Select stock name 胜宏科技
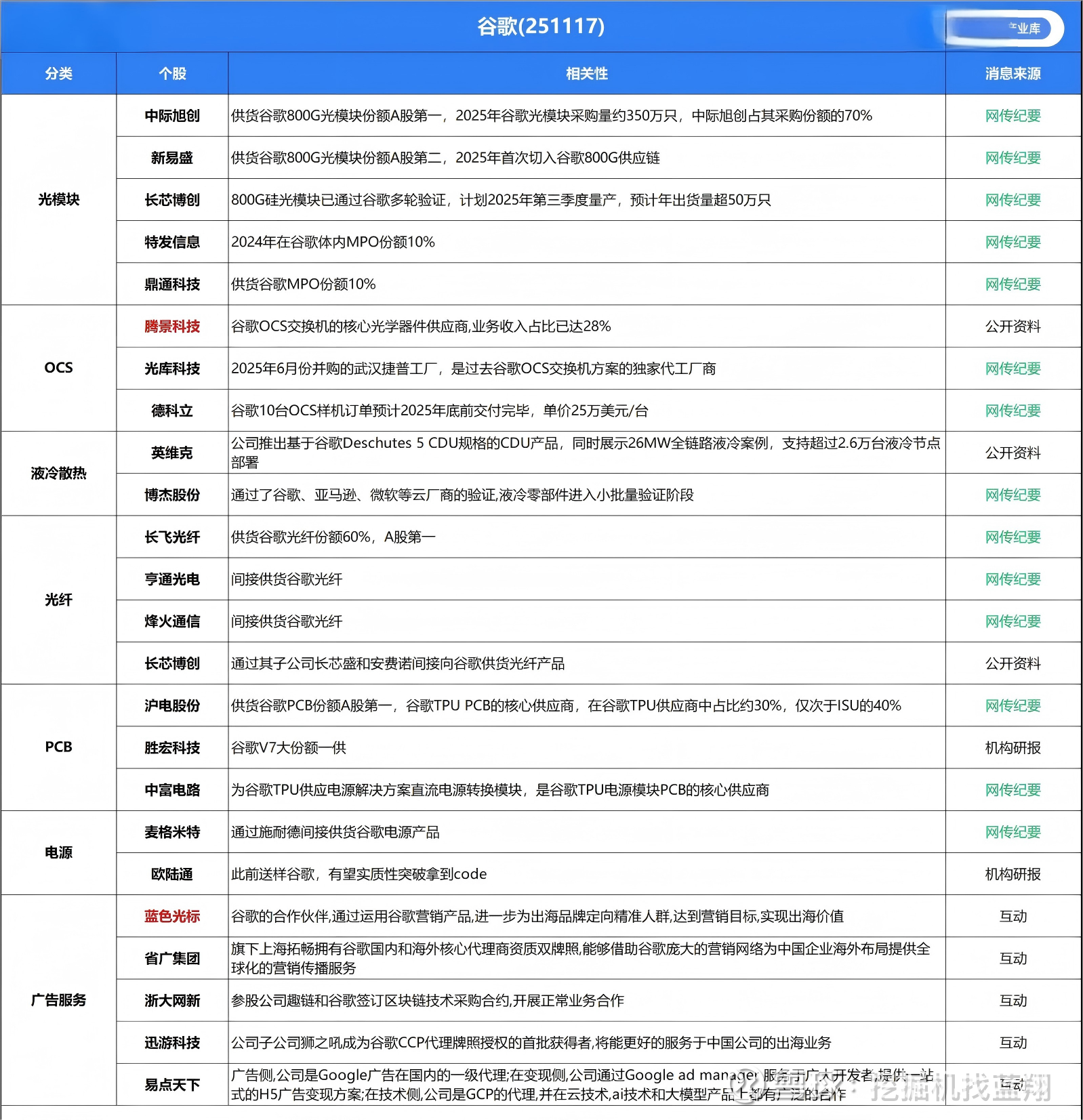Image resolution: width=1083 pixels, height=1120 pixels. [172, 747]
